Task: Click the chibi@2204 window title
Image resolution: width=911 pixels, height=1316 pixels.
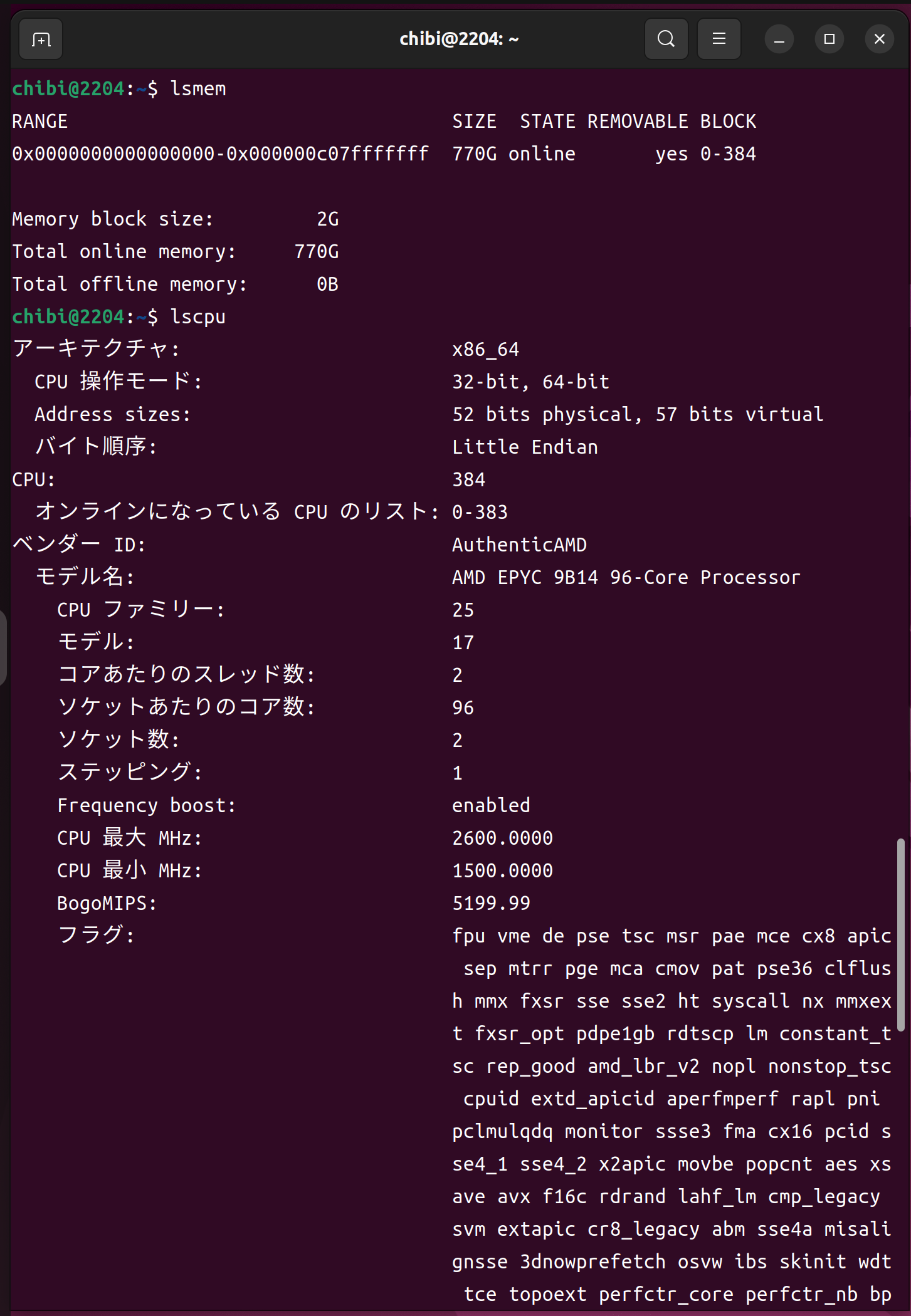Action: tap(459, 39)
